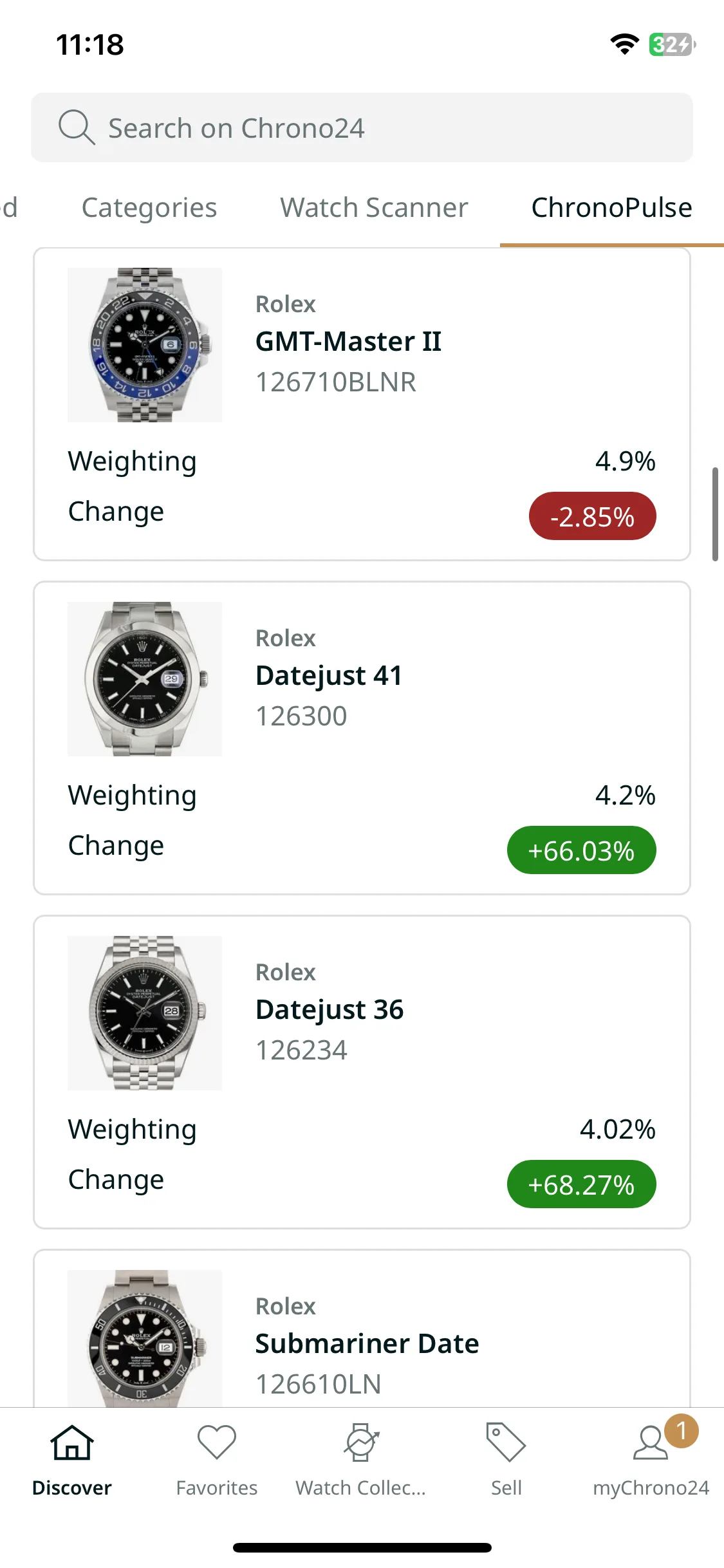The image size is (724, 1568).
Task: Open myChrono24 profile icon
Action: tap(651, 1442)
